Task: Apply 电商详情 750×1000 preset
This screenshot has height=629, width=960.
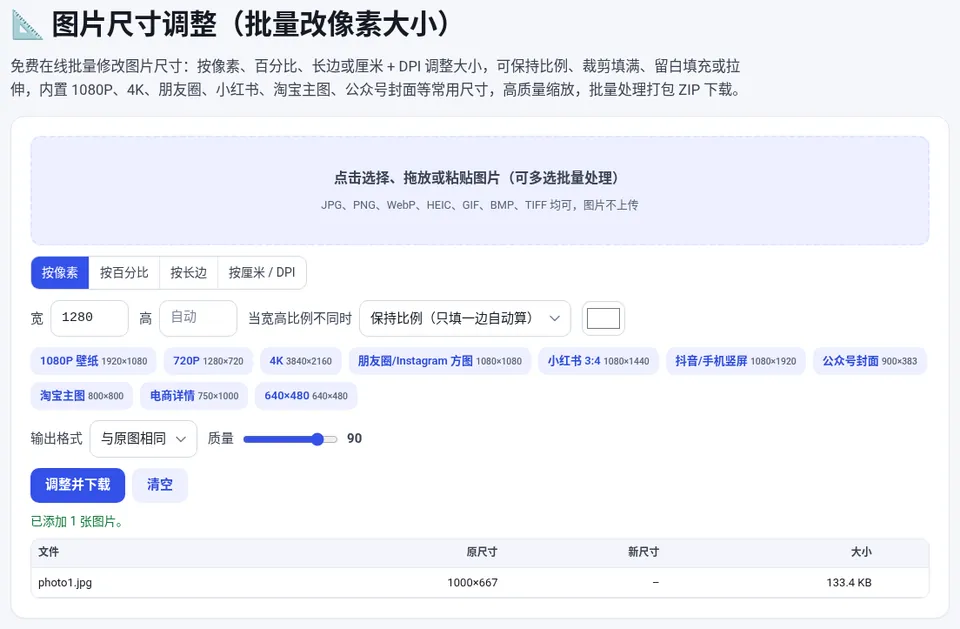Action: click(194, 396)
